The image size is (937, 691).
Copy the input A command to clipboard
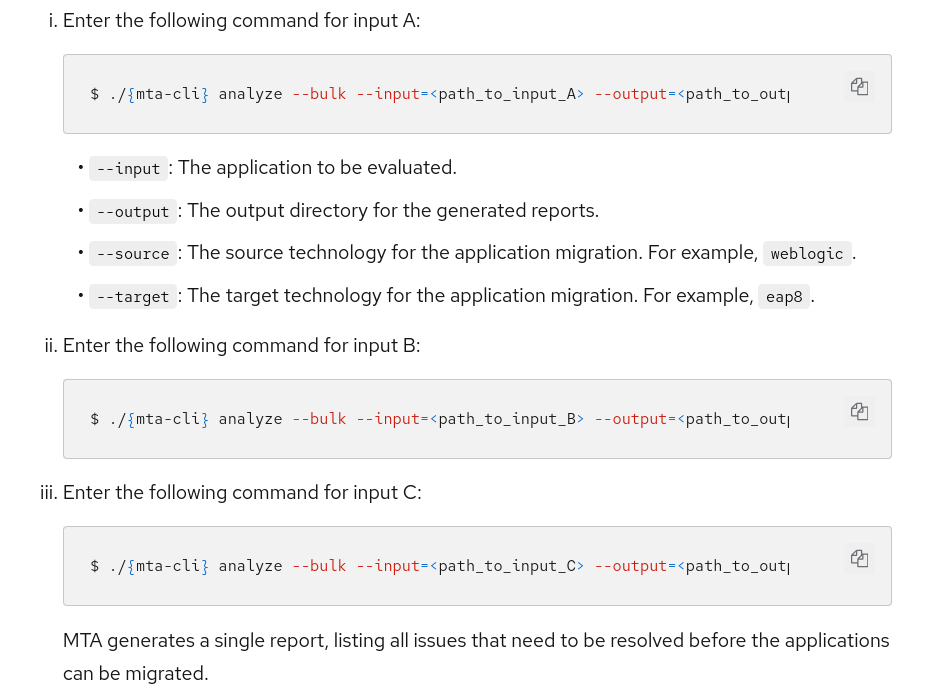[859, 87]
